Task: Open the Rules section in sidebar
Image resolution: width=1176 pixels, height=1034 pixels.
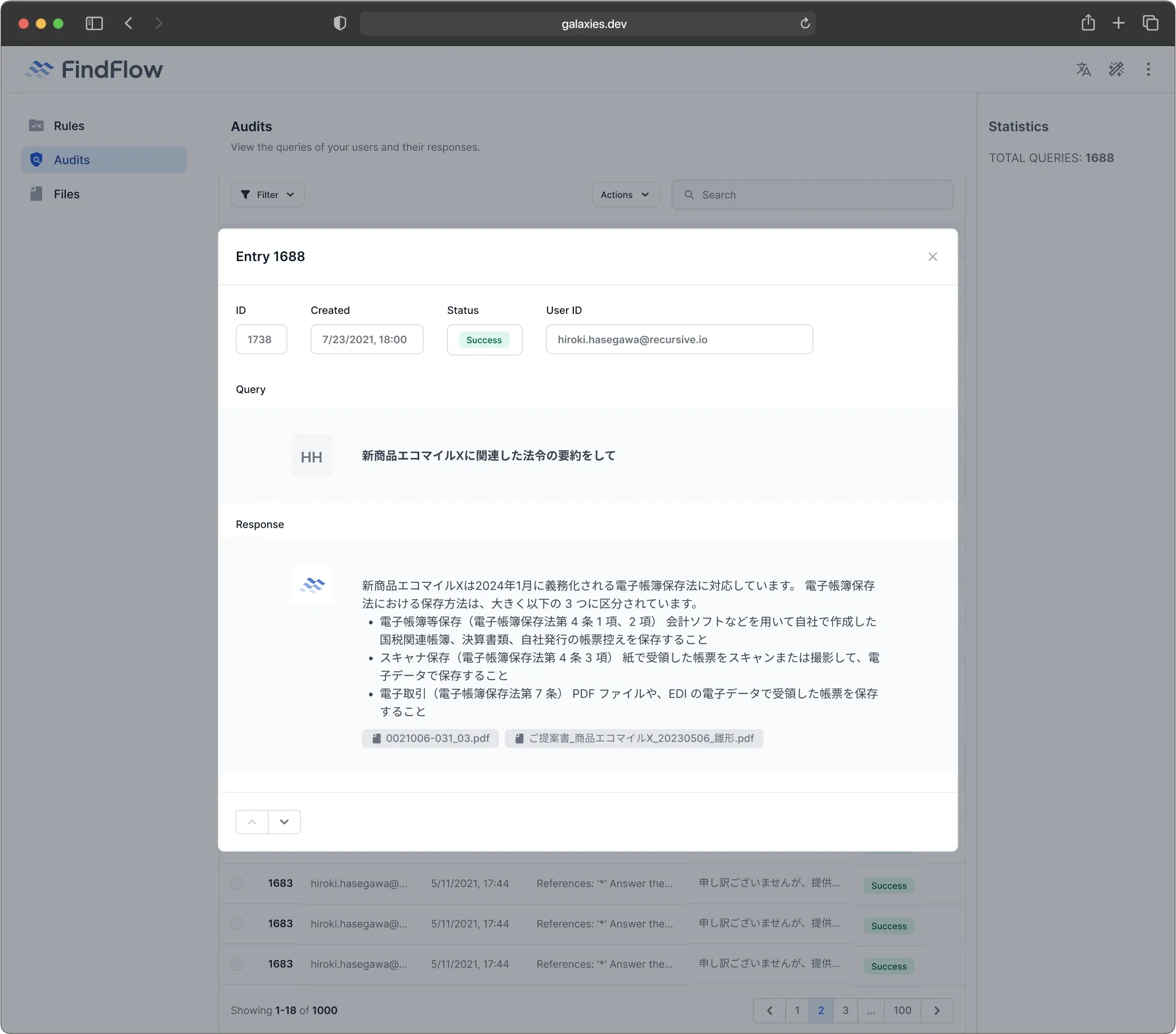Action: point(69,126)
